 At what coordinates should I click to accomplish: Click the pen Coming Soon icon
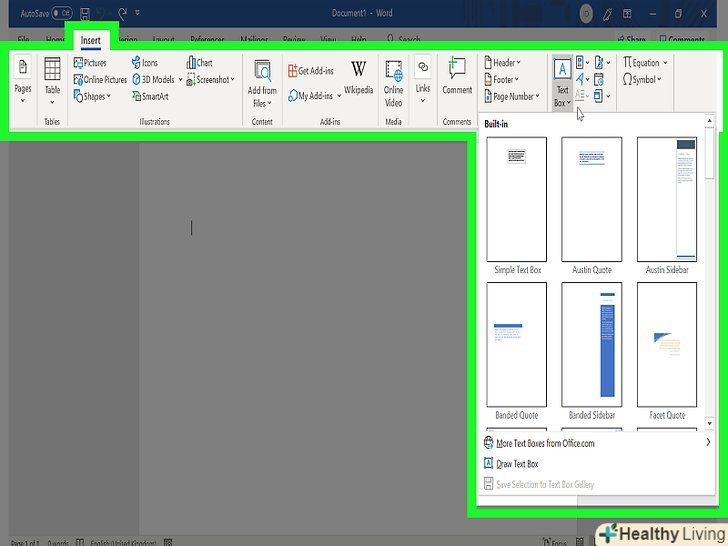tap(607, 13)
